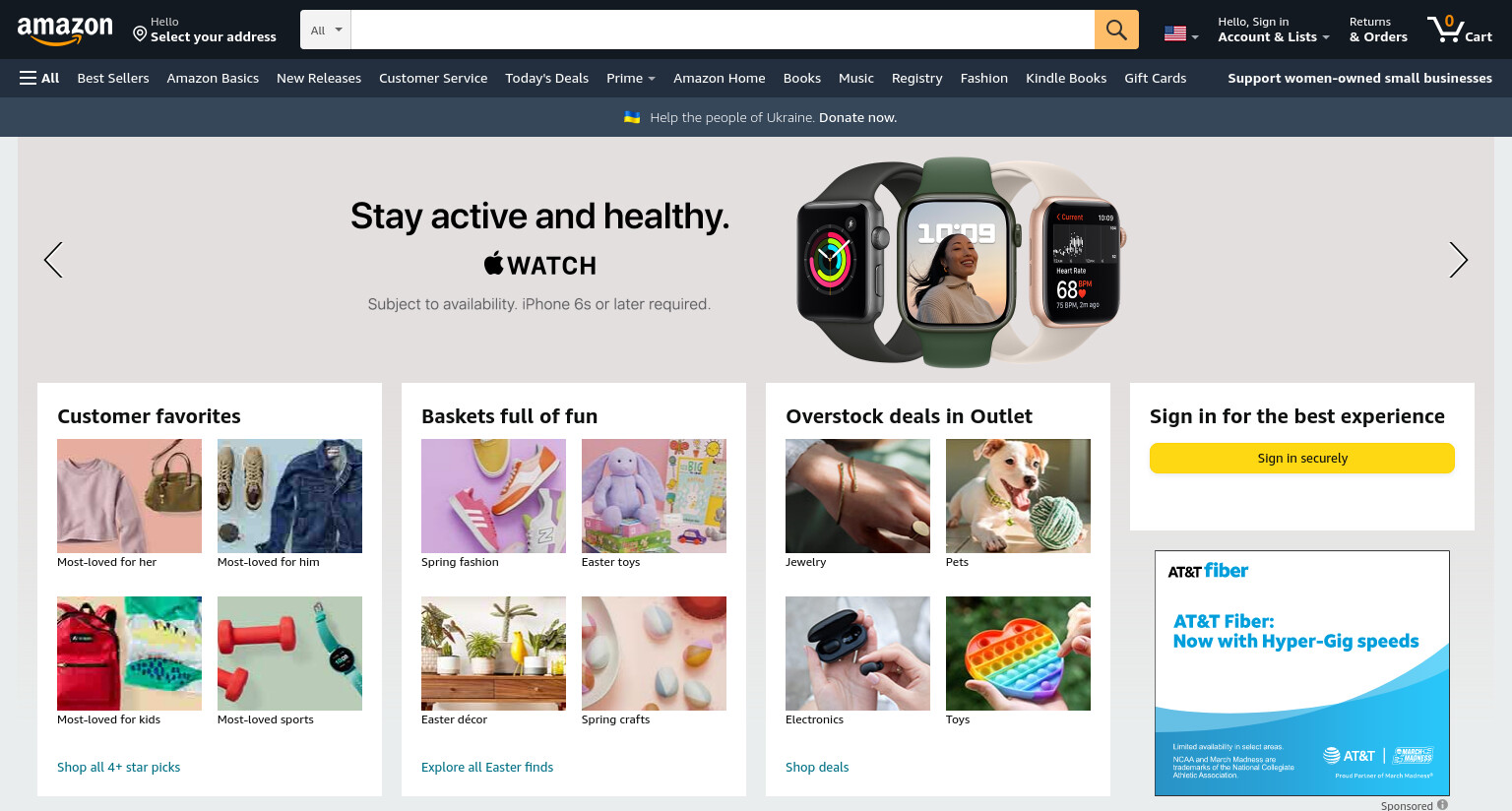1512x811 pixels.
Task: Go to Today's Deals
Action: pyautogui.click(x=546, y=78)
